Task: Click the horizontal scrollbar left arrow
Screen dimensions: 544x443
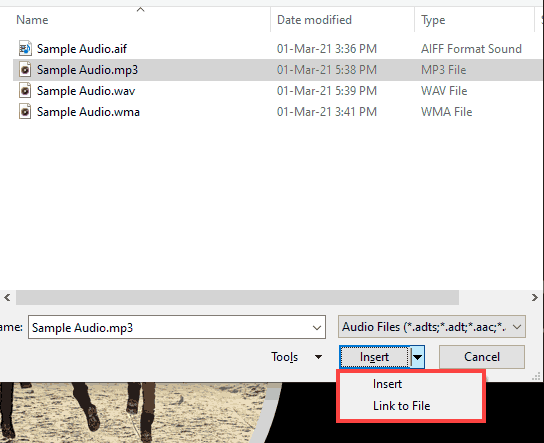Action: point(7,297)
